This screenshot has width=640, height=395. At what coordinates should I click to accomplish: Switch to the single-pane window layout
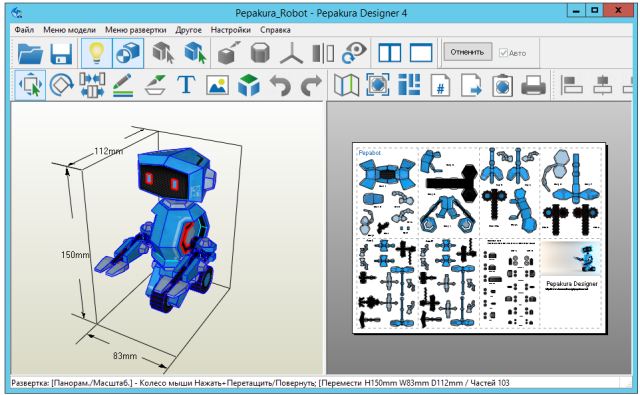421,53
